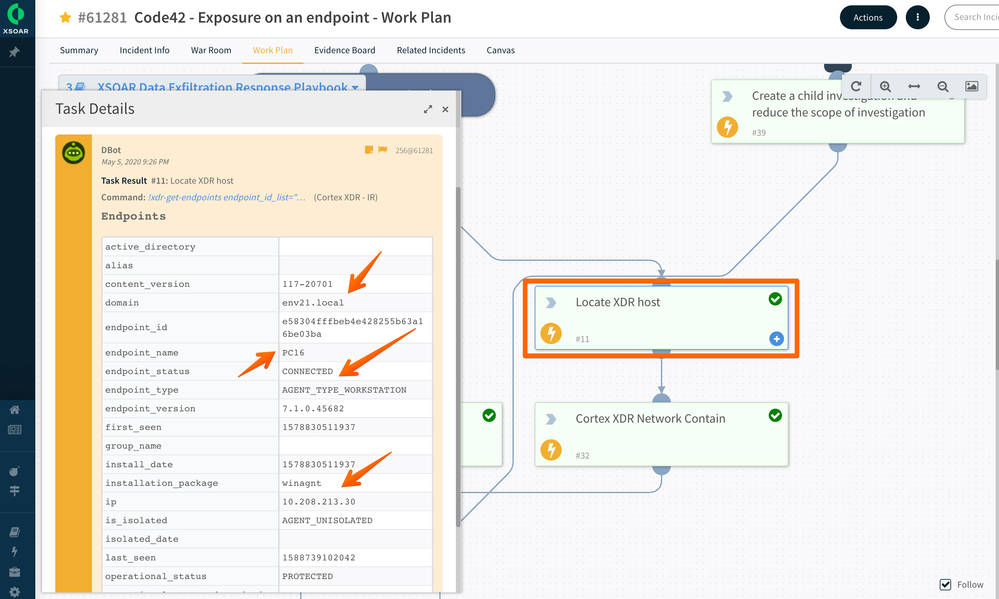Switch to the Evidence Board tab

344,50
